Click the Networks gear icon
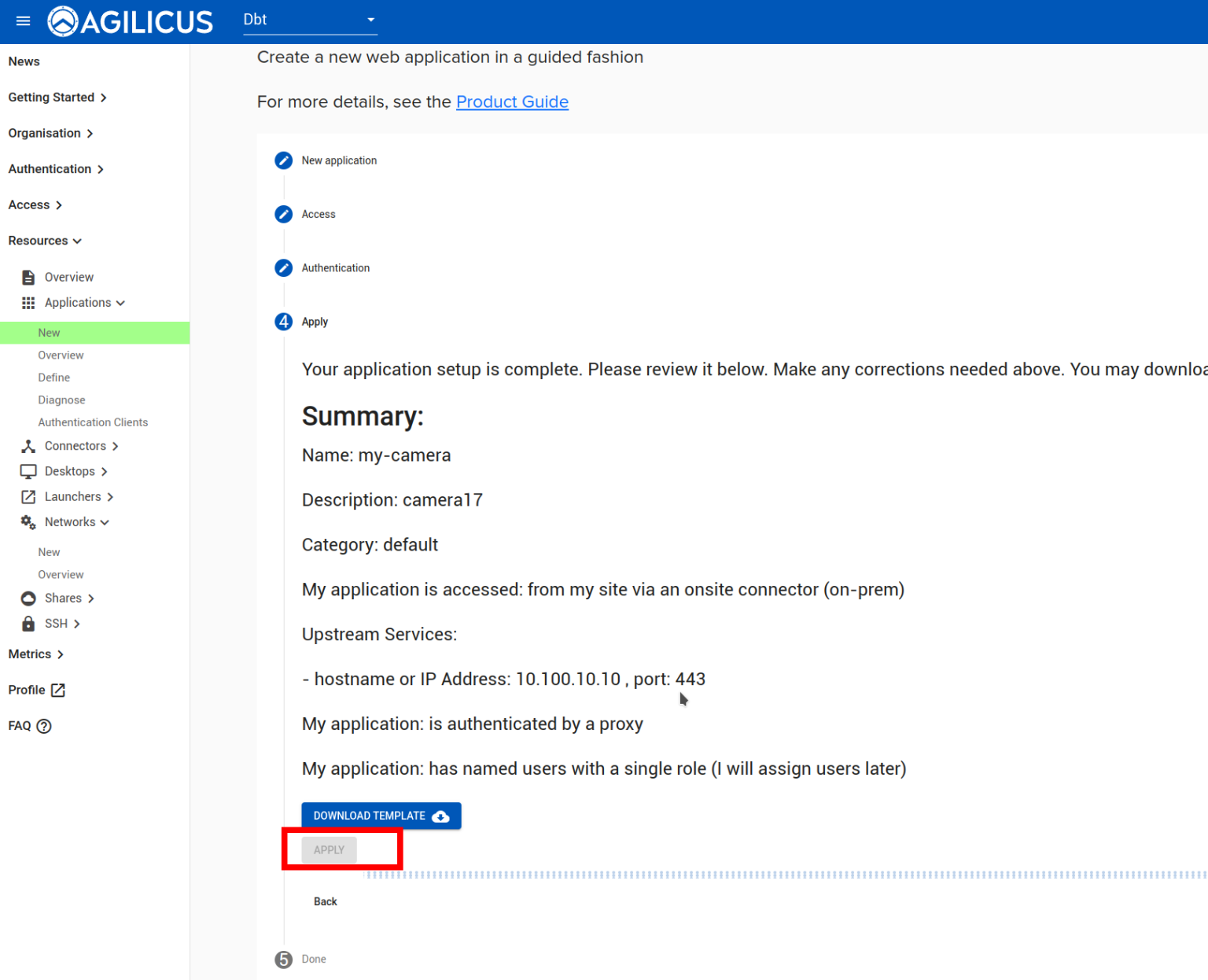This screenshot has height=980, width=1208. click(x=28, y=522)
